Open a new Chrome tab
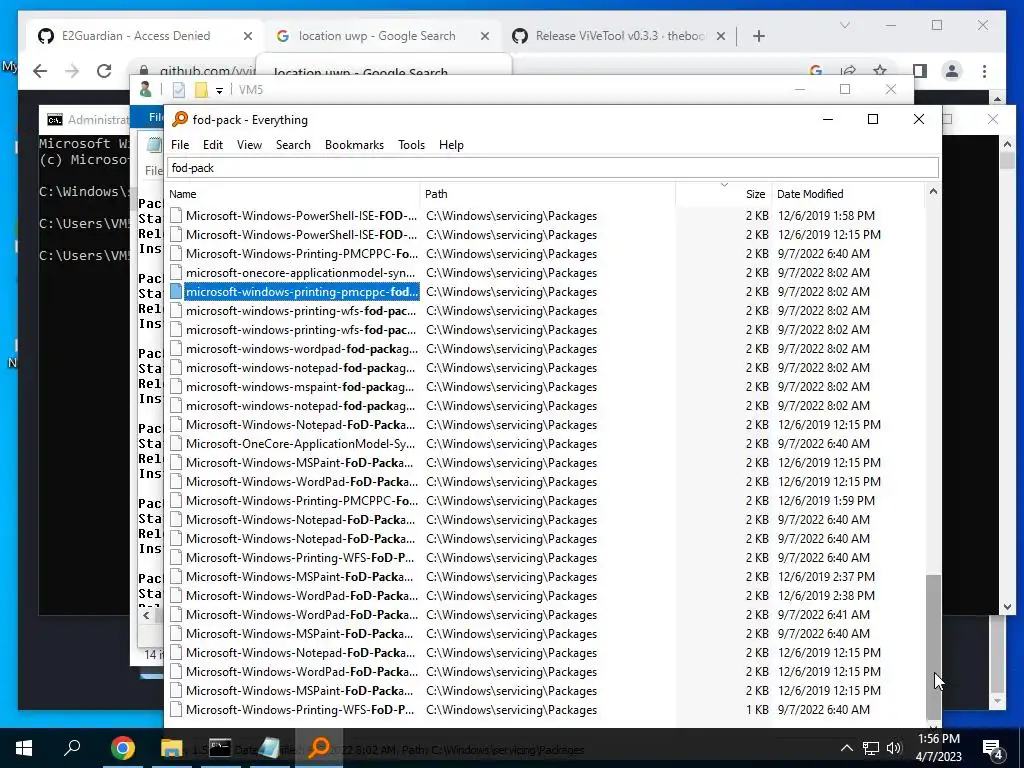The image size is (1024, 768). pyautogui.click(x=758, y=37)
